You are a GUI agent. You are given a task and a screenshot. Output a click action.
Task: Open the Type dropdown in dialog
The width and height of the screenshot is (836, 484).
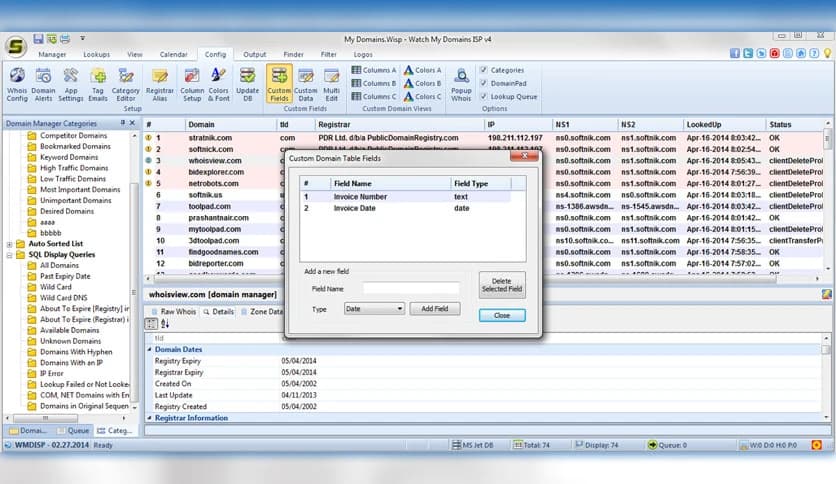373,309
